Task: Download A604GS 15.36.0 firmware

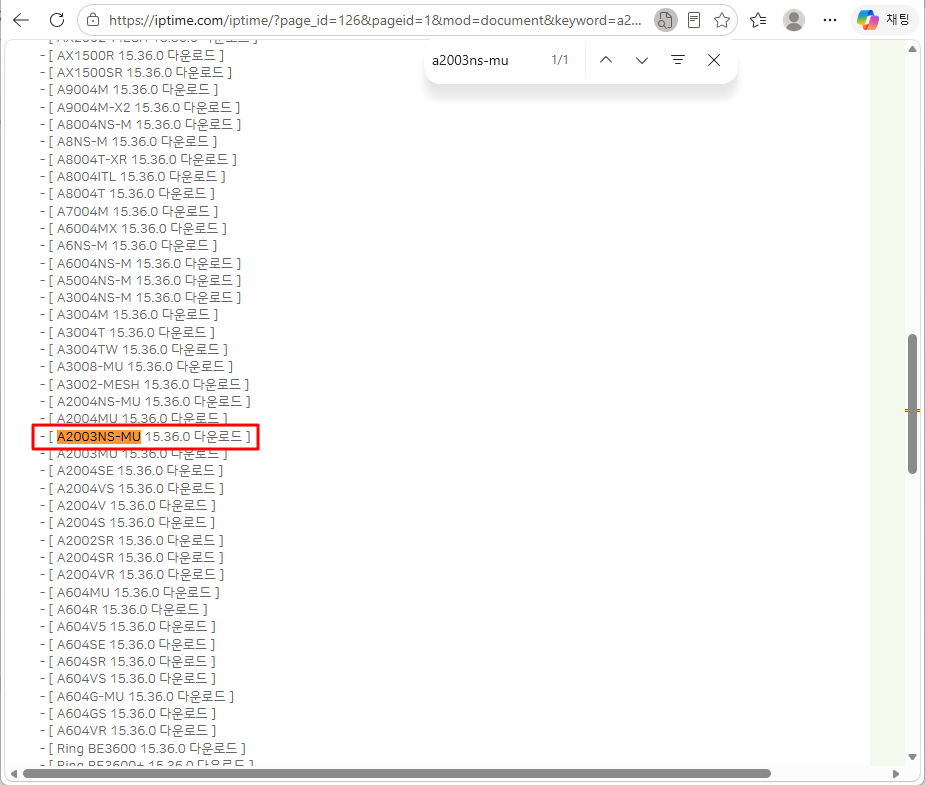Action: click(132, 714)
